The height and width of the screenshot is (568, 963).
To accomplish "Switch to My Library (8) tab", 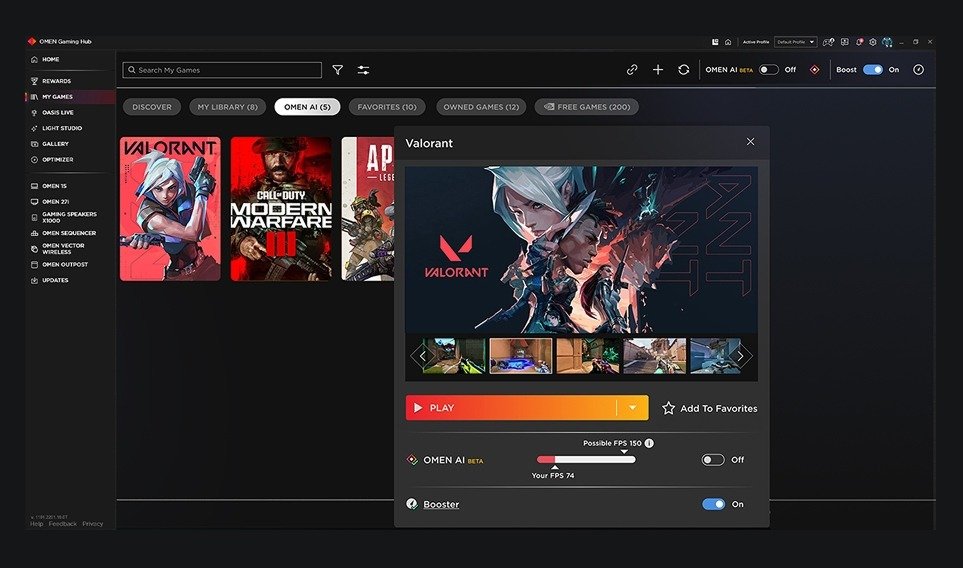I will coord(227,107).
